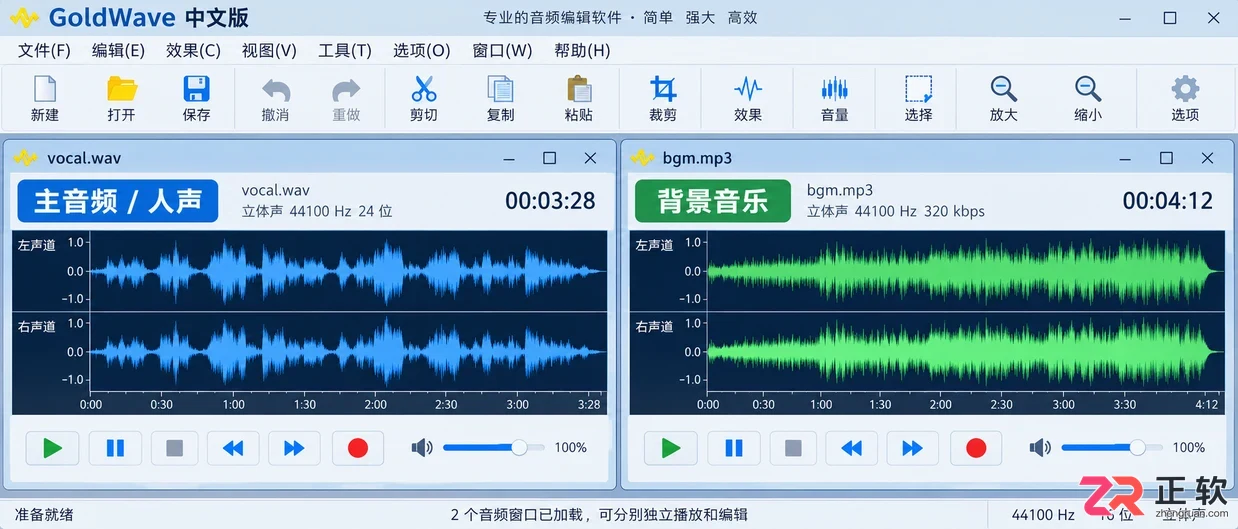Viewport: 1238px width, 529px height.
Task: Click the 1:00 mark on vocal.wav timeline
Action: (233, 405)
